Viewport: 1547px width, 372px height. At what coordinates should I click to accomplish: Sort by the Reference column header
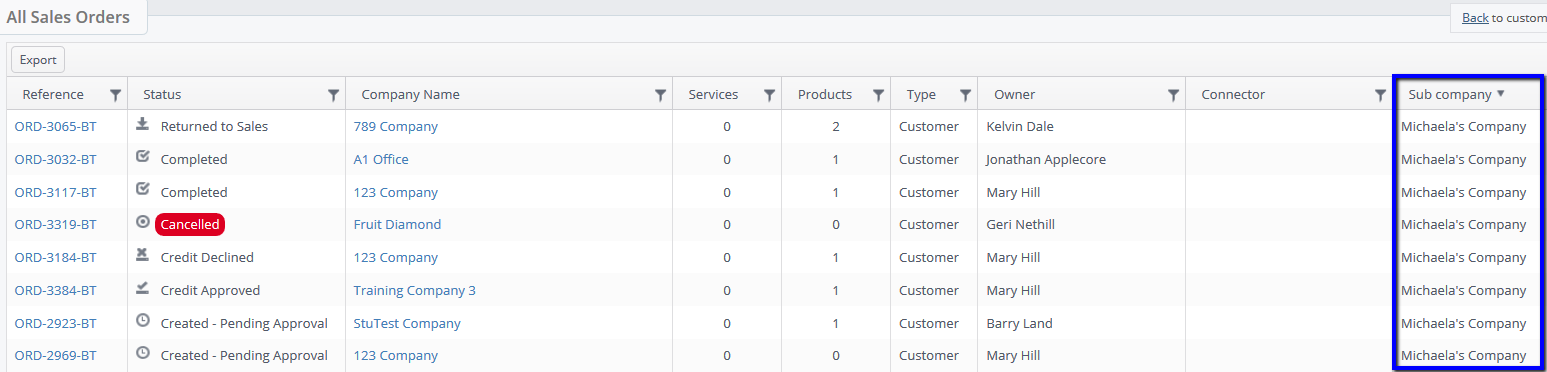pyautogui.click(x=53, y=95)
